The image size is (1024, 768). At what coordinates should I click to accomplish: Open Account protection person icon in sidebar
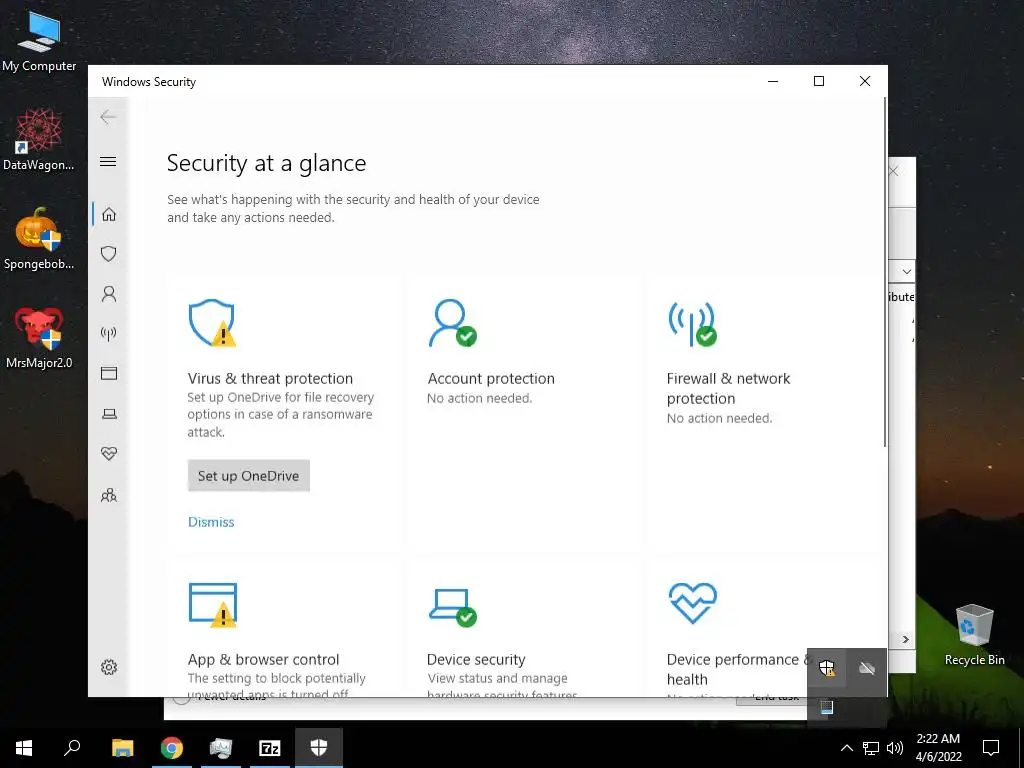coord(109,294)
